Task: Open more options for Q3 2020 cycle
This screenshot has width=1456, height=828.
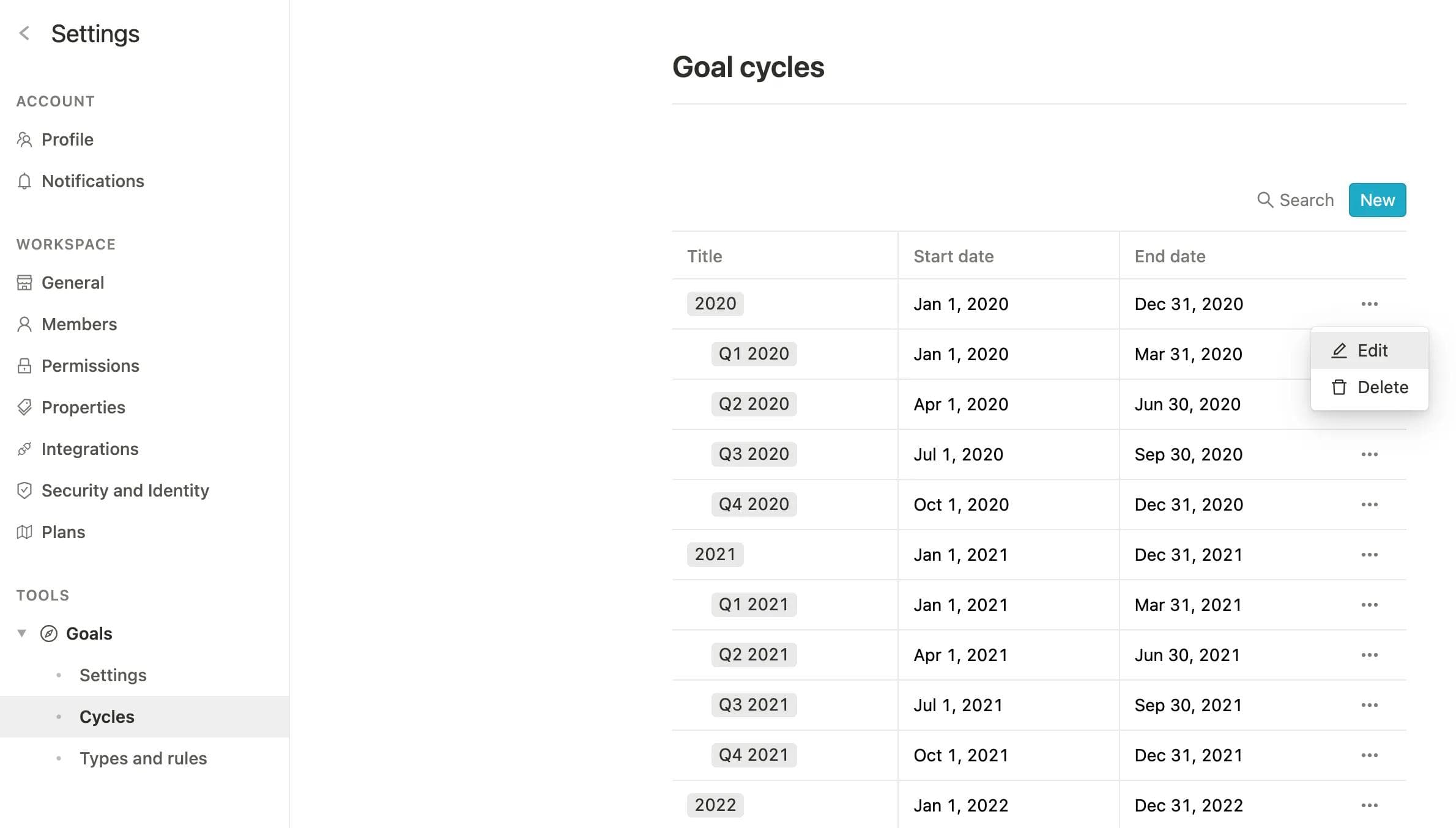Action: [x=1369, y=454]
